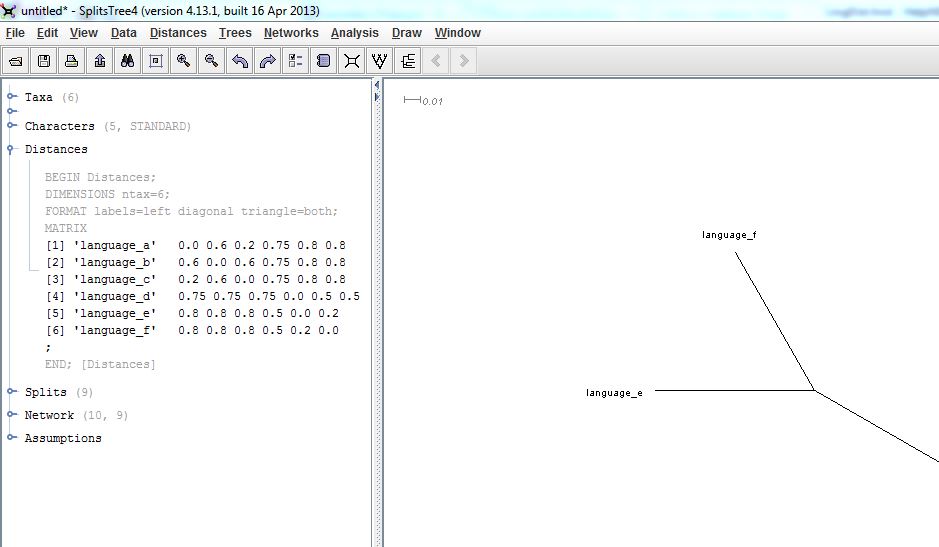Expand the Network tree node

pos(11,415)
